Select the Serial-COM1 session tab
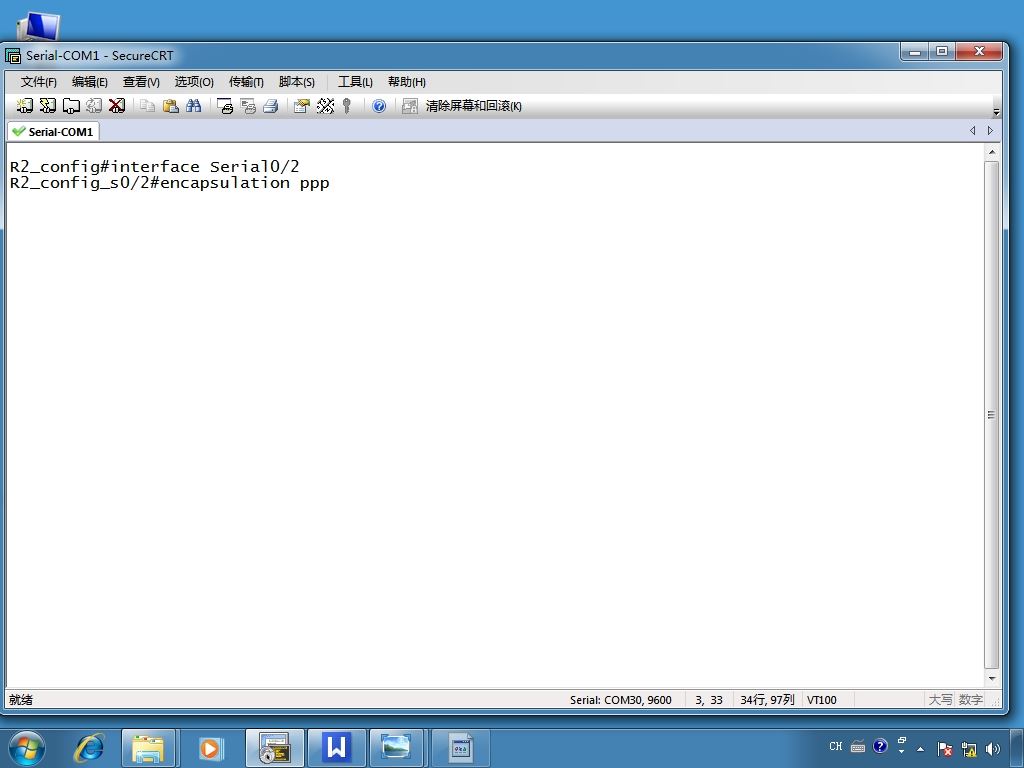Screen dimensions: 1024x768 coord(53,131)
